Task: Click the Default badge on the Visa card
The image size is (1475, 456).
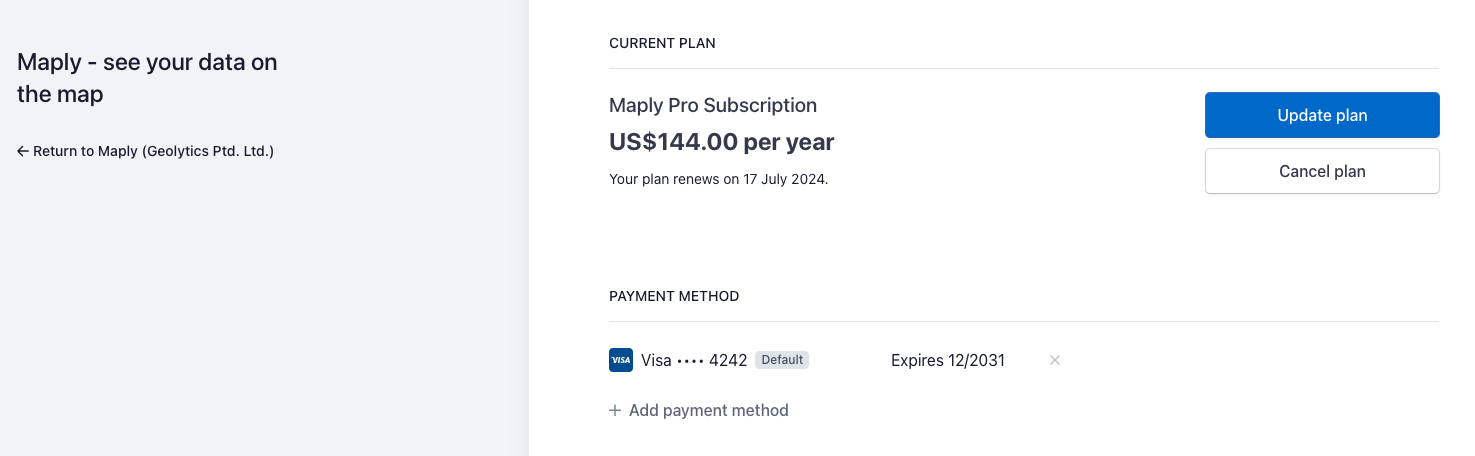Action: 782,360
